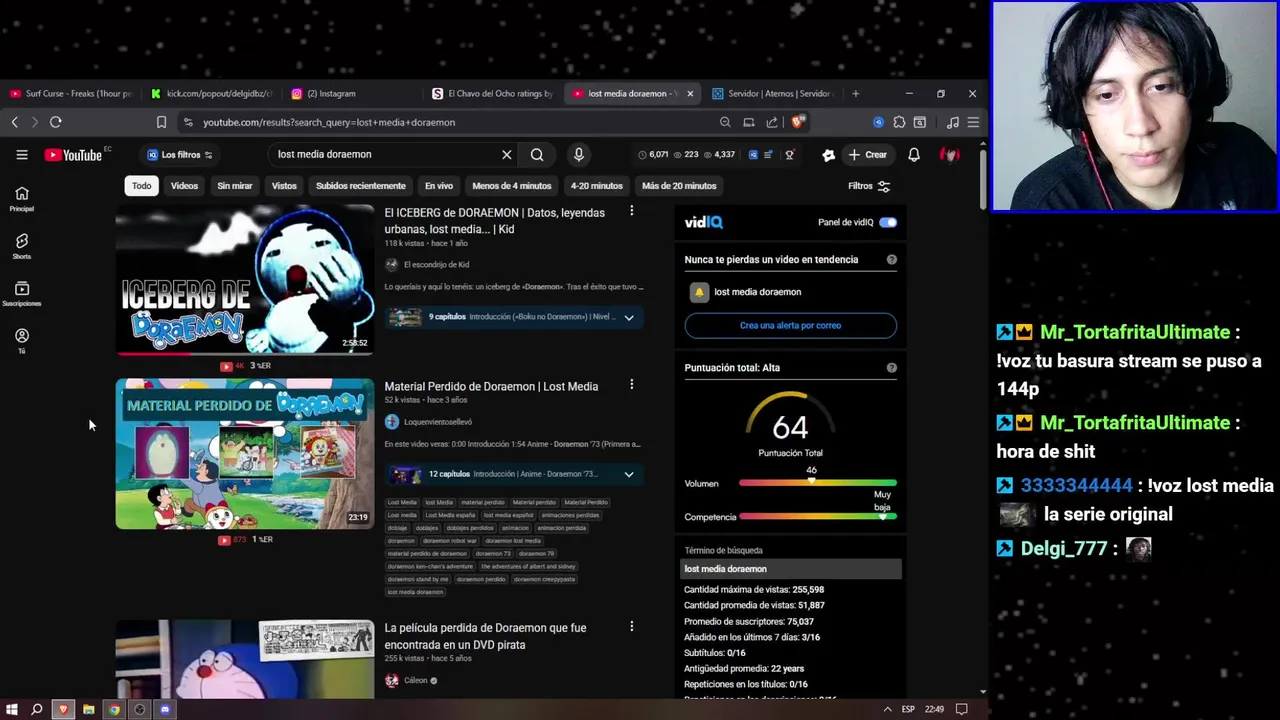This screenshot has height=720, width=1280.
Task: Open Suscripciones in the sidebar
Action: [x=22, y=293]
